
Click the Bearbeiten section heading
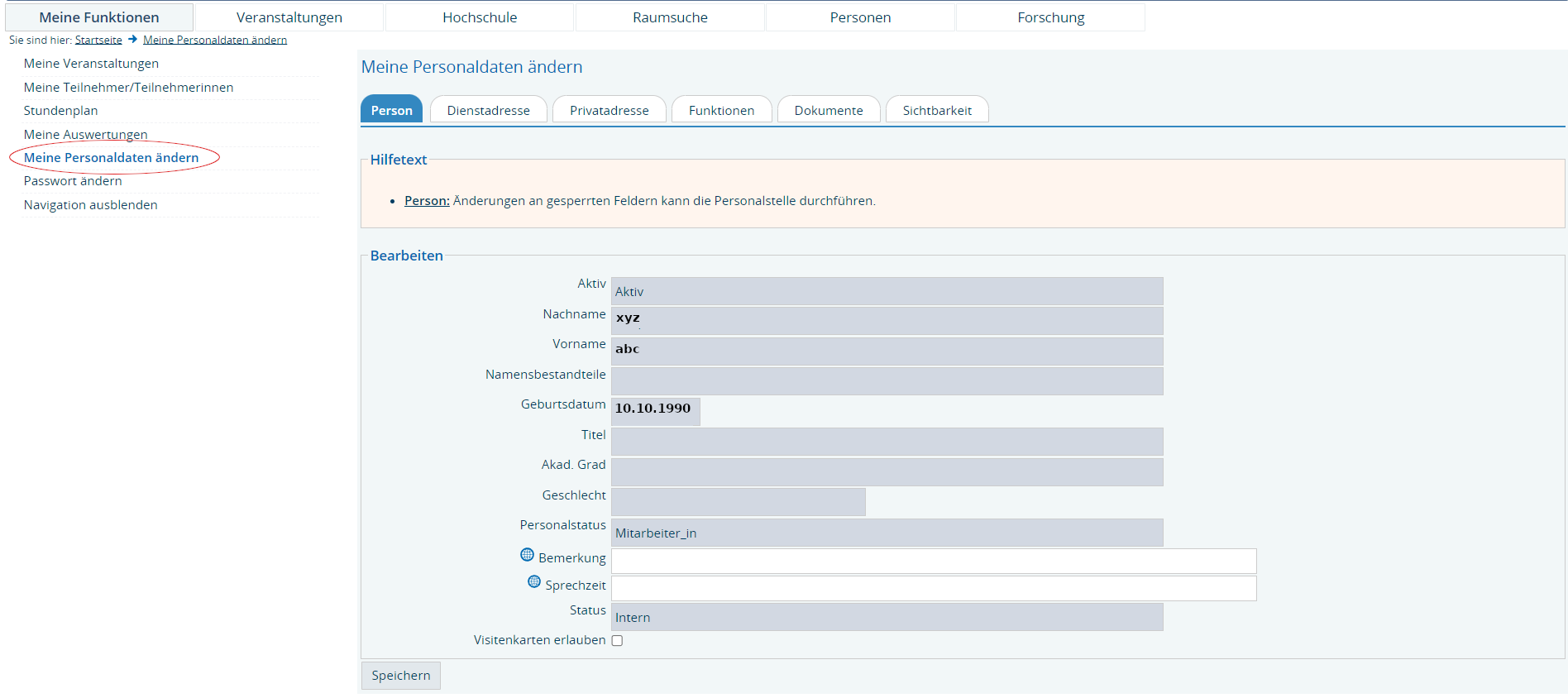[x=406, y=256]
